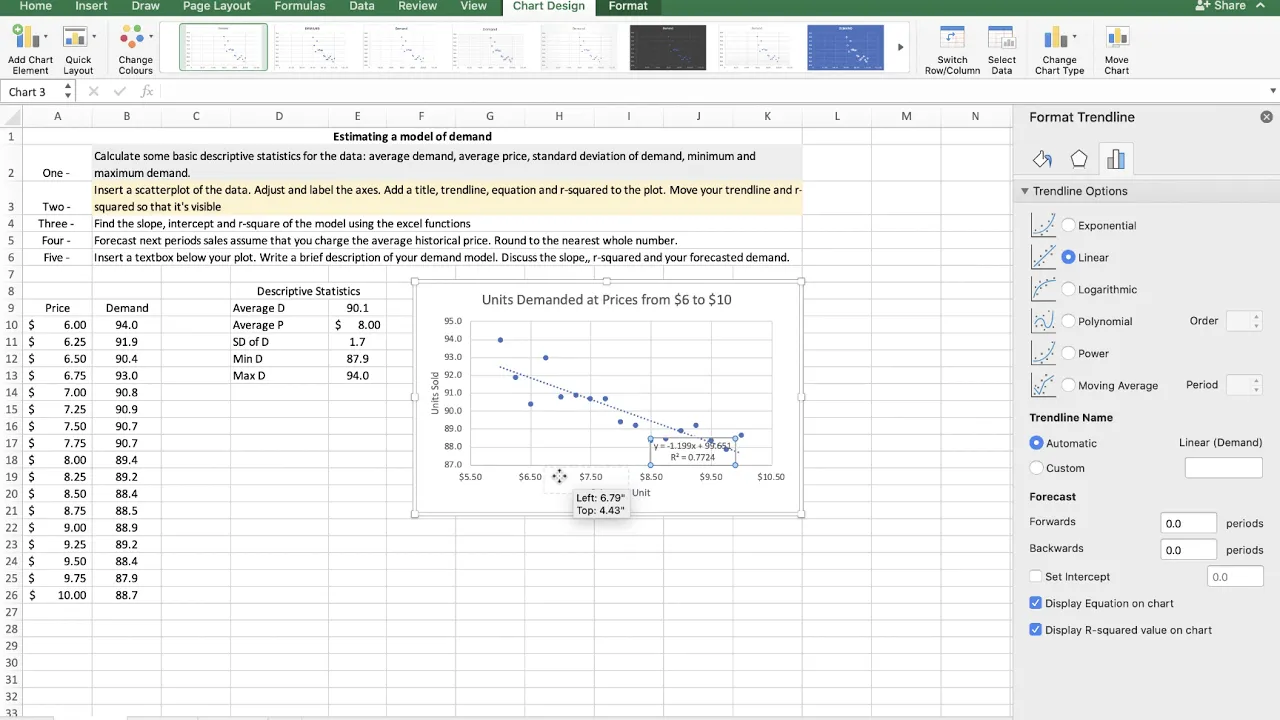This screenshot has height=720, width=1280.
Task: Click the Polynomial trendline icon
Action: pos(1043,321)
